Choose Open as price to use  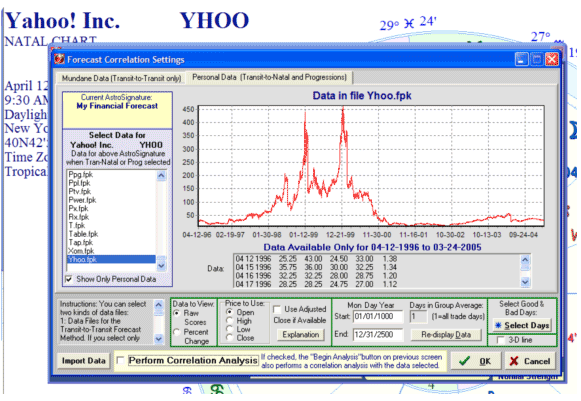click(229, 312)
